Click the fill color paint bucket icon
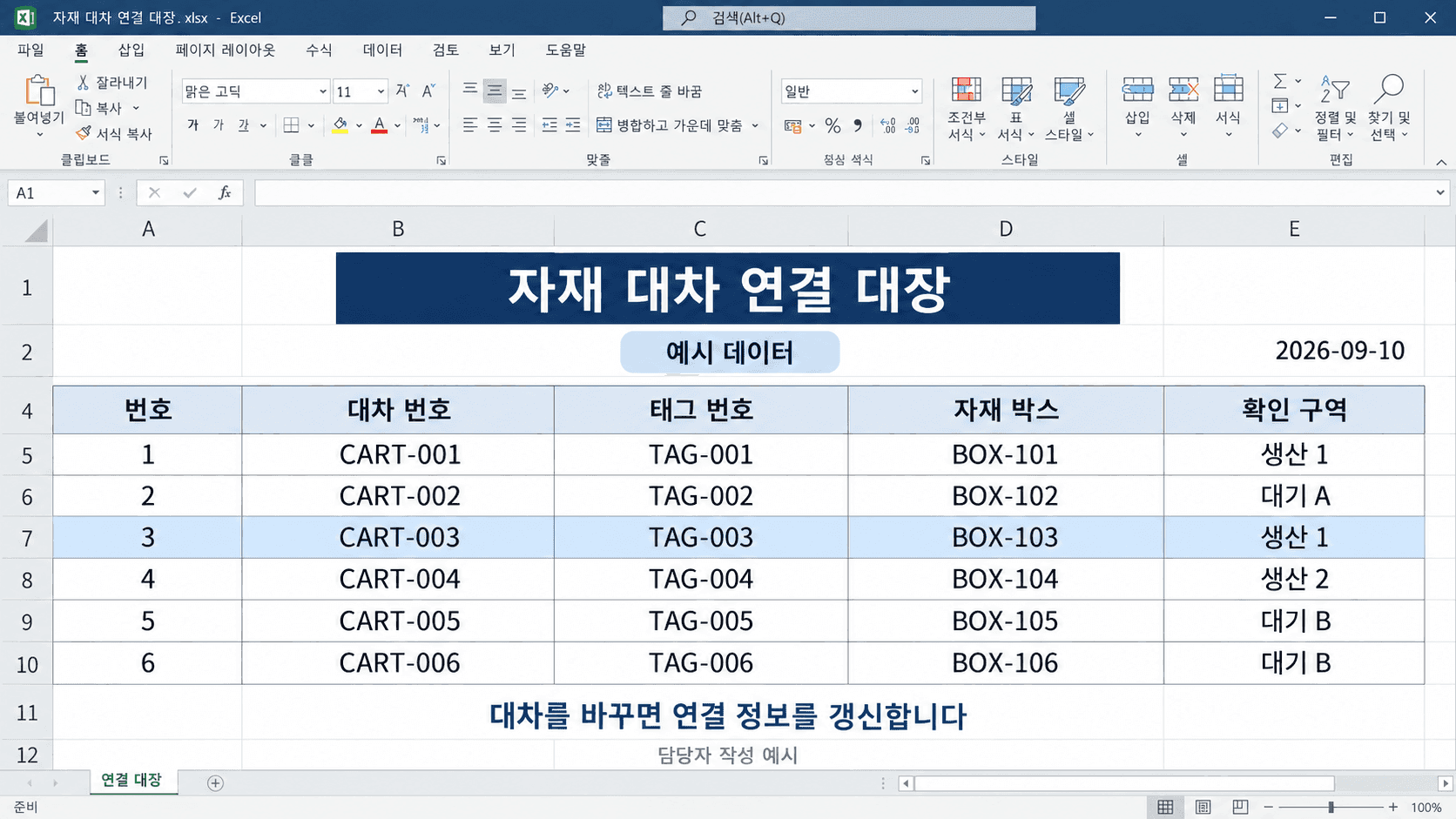 pyautogui.click(x=340, y=125)
